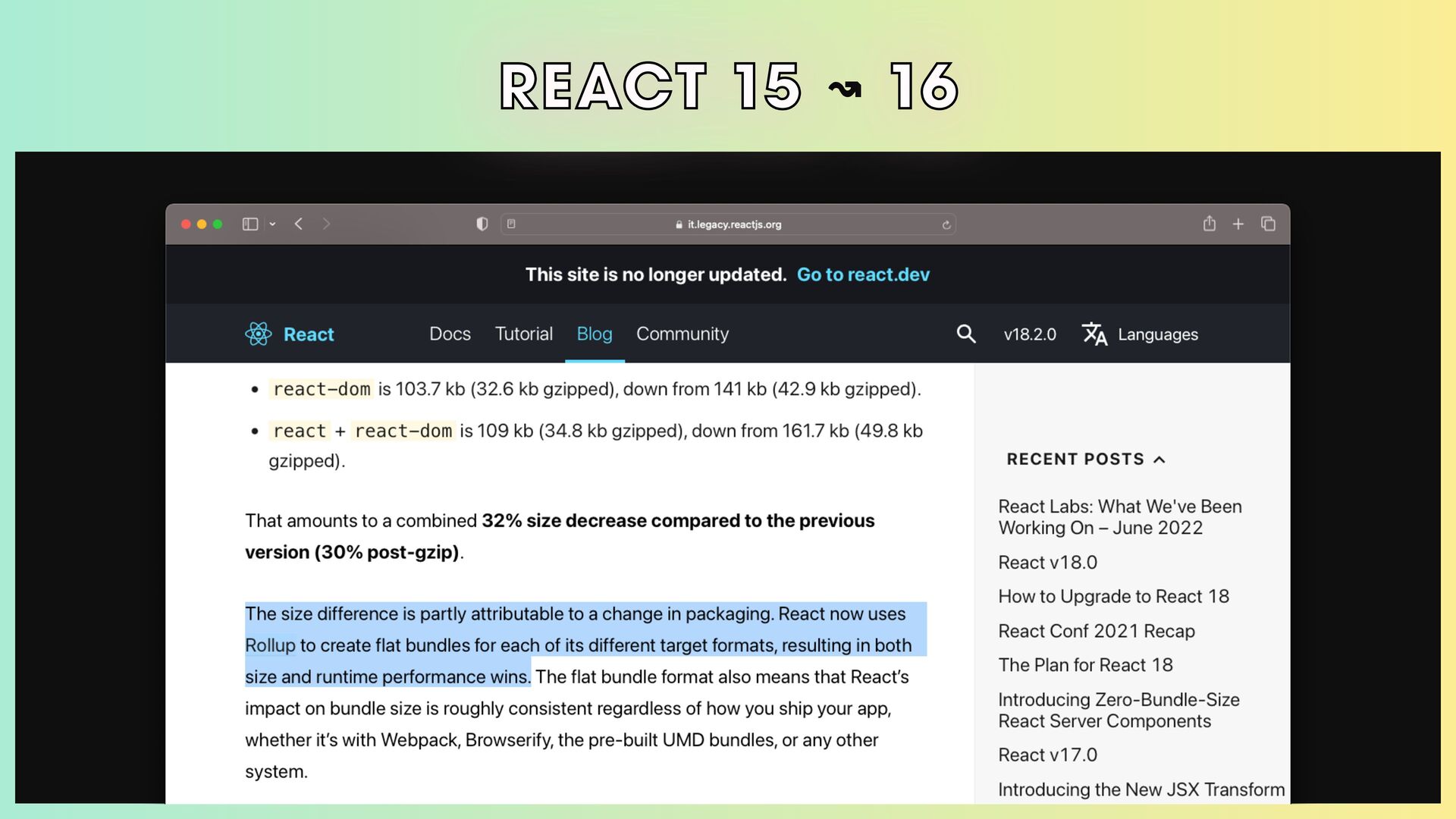The image size is (1456, 819).
Task: Go back with the back arrow
Action: pyautogui.click(x=299, y=224)
